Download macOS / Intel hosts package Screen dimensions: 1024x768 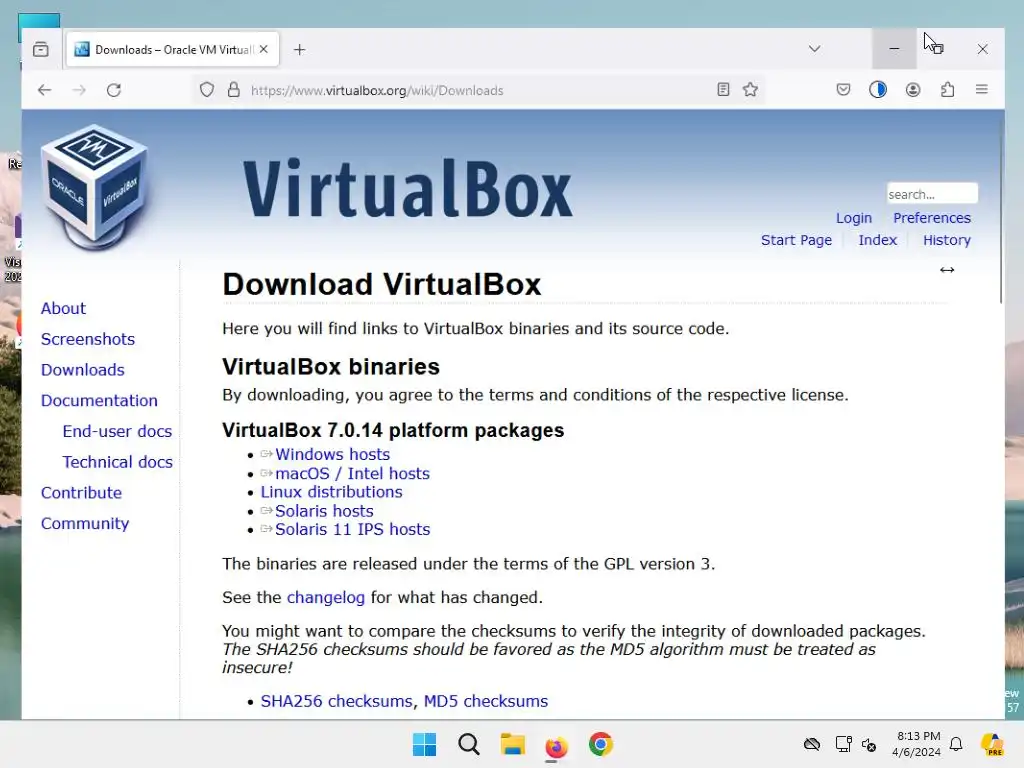(352, 473)
